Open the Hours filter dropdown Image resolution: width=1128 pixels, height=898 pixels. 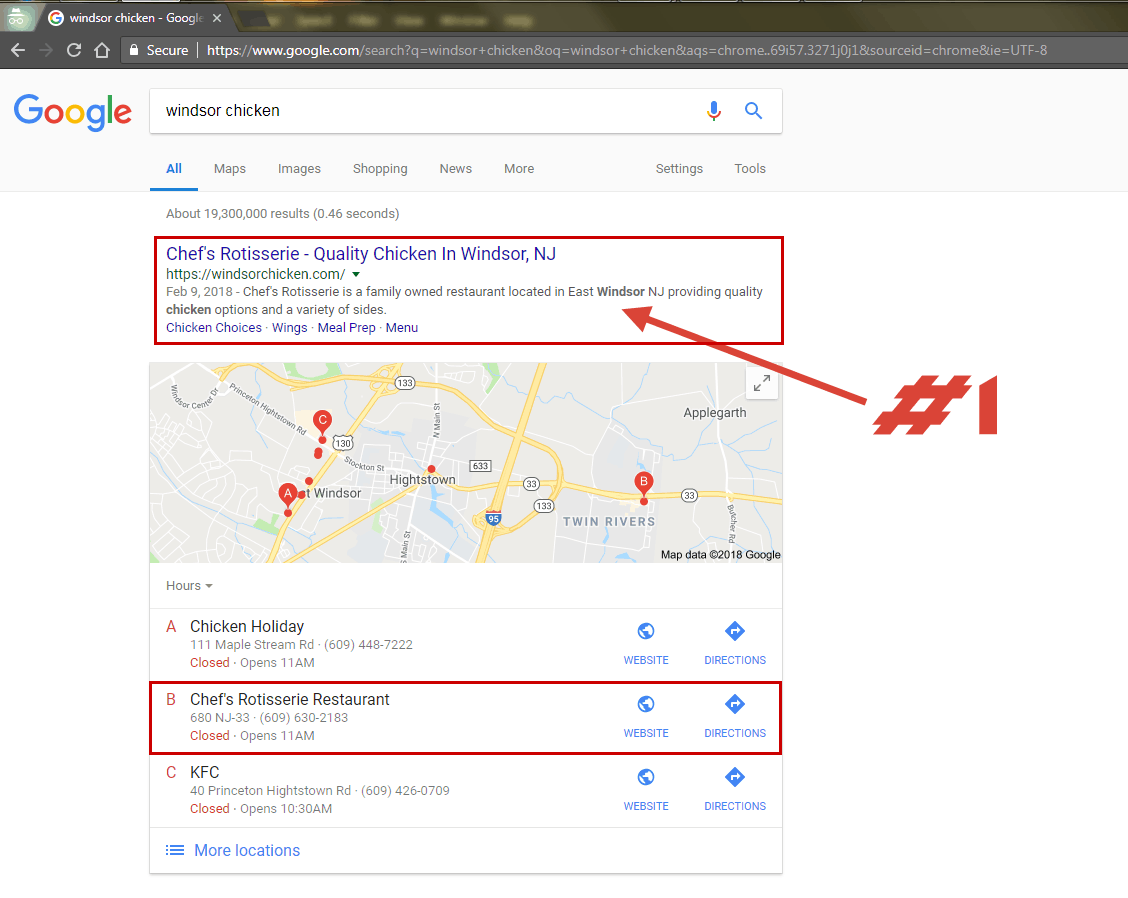point(189,586)
